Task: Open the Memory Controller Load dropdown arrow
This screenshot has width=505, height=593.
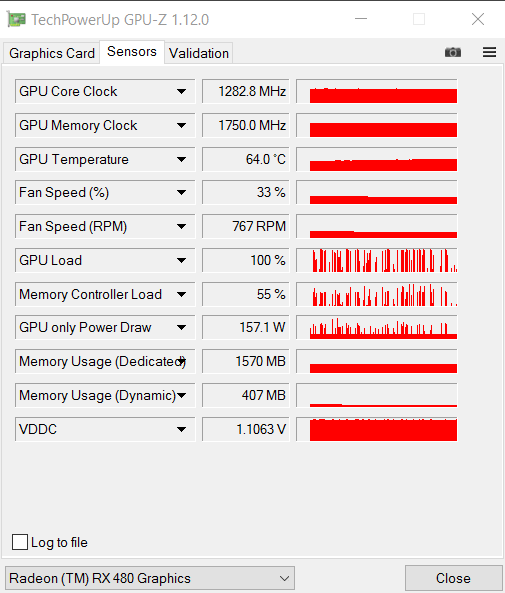Action: (182, 294)
